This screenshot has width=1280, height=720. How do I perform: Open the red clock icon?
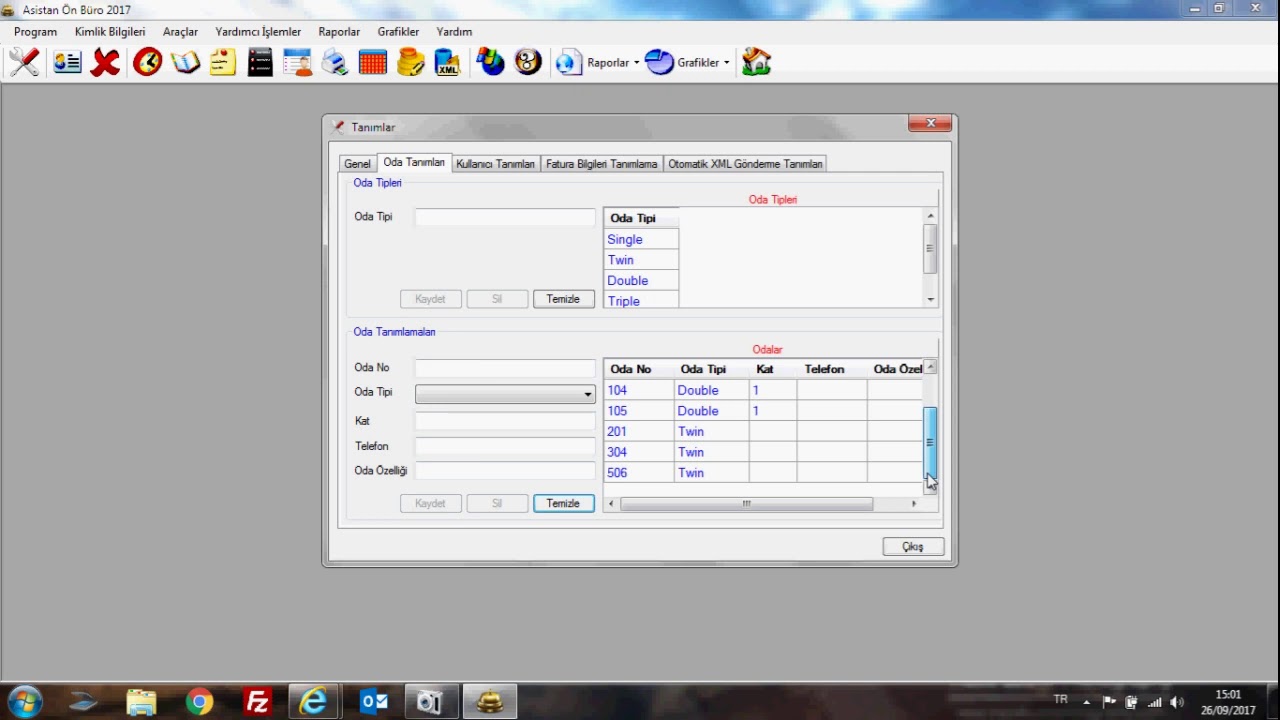[147, 62]
